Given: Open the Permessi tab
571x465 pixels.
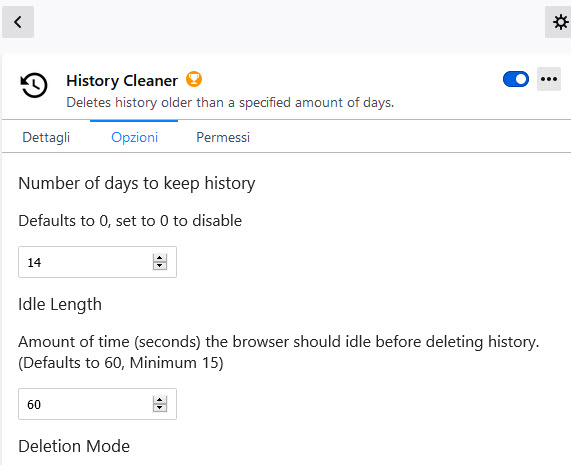Looking at the screenshot, I should click(x=223, y=137).
